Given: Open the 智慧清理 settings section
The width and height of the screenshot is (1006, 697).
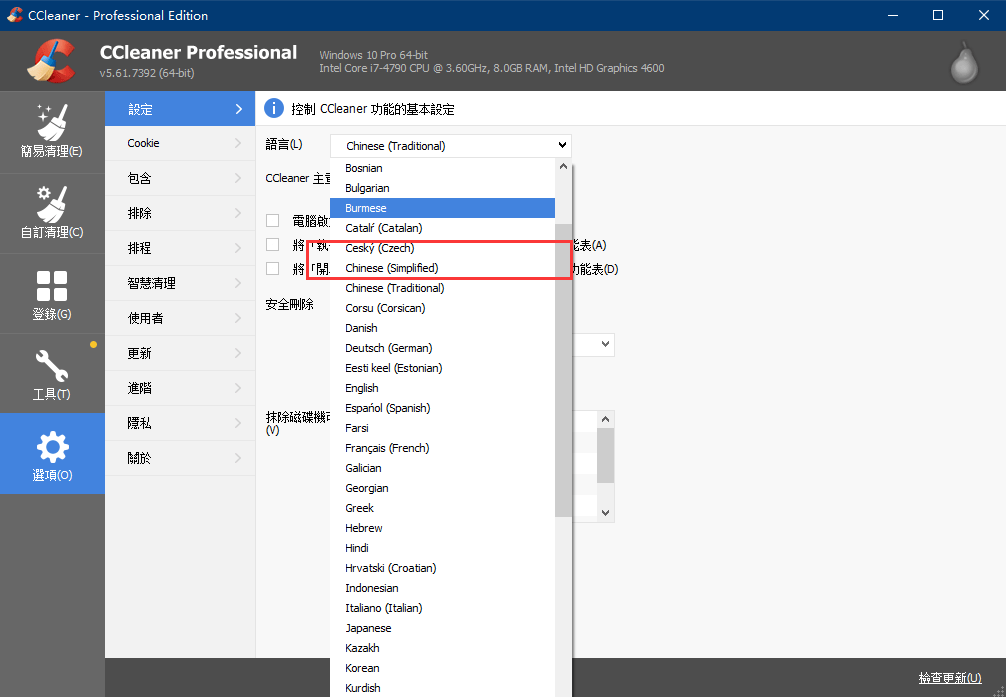Looking at the screenshot, I should tap(180, 283).
